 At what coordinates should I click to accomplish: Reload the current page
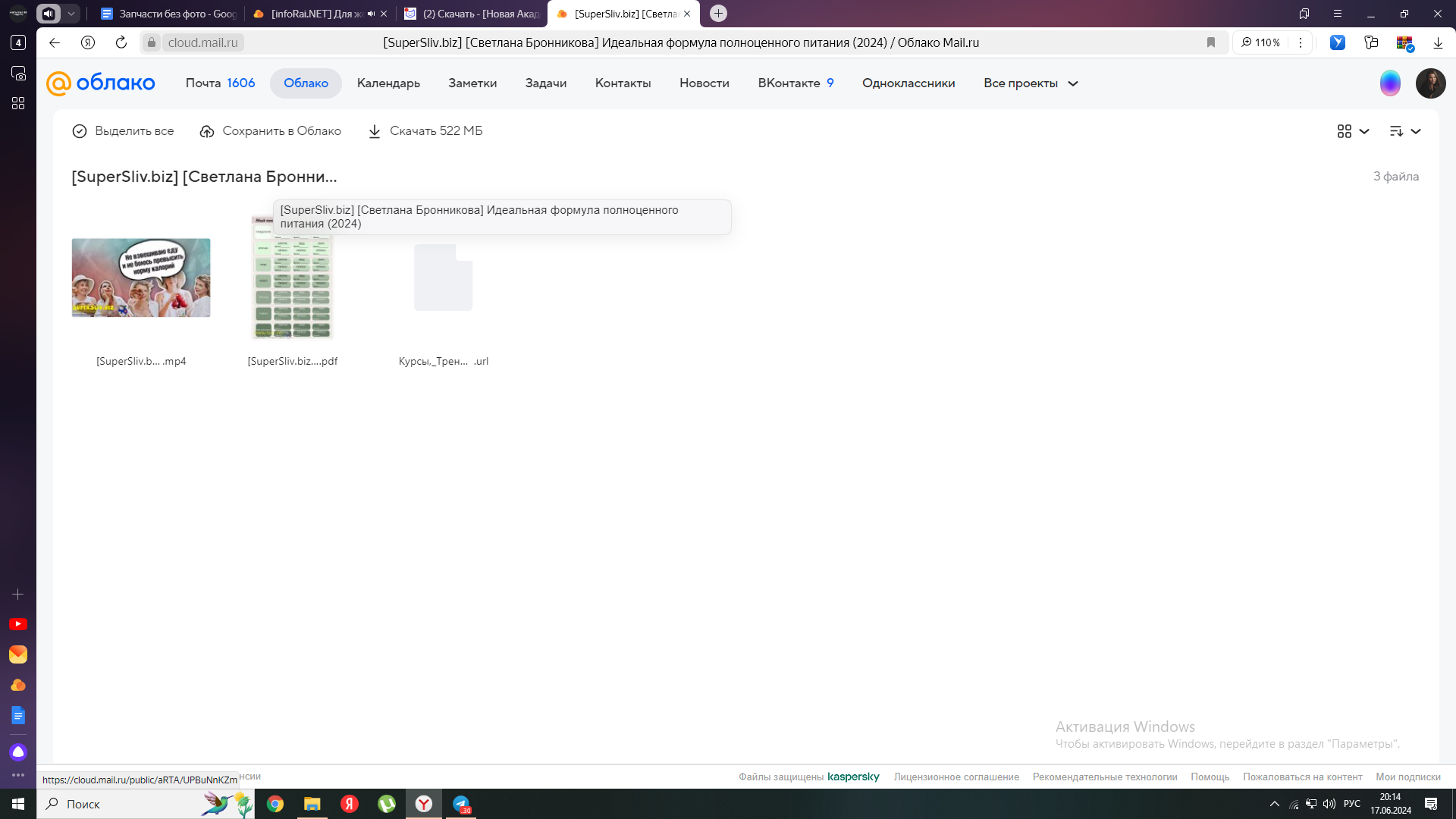pos(121,42)
